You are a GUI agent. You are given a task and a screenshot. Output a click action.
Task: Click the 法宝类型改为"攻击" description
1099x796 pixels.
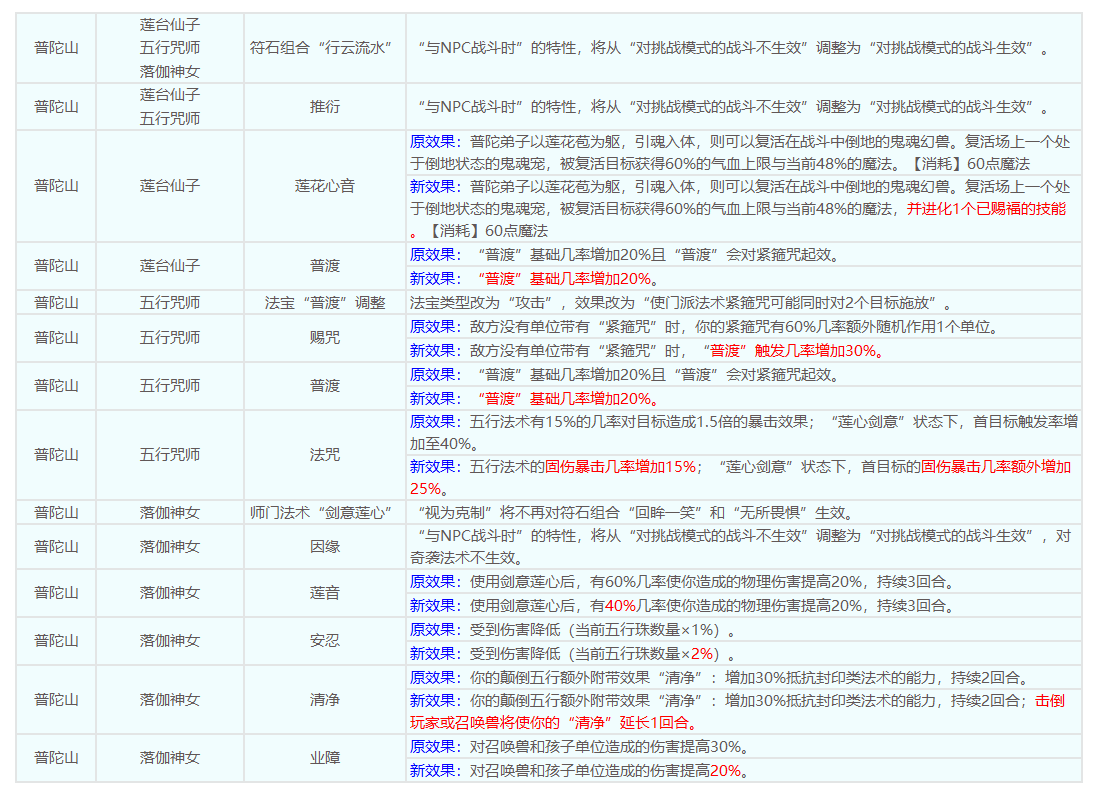coord(681,303)
